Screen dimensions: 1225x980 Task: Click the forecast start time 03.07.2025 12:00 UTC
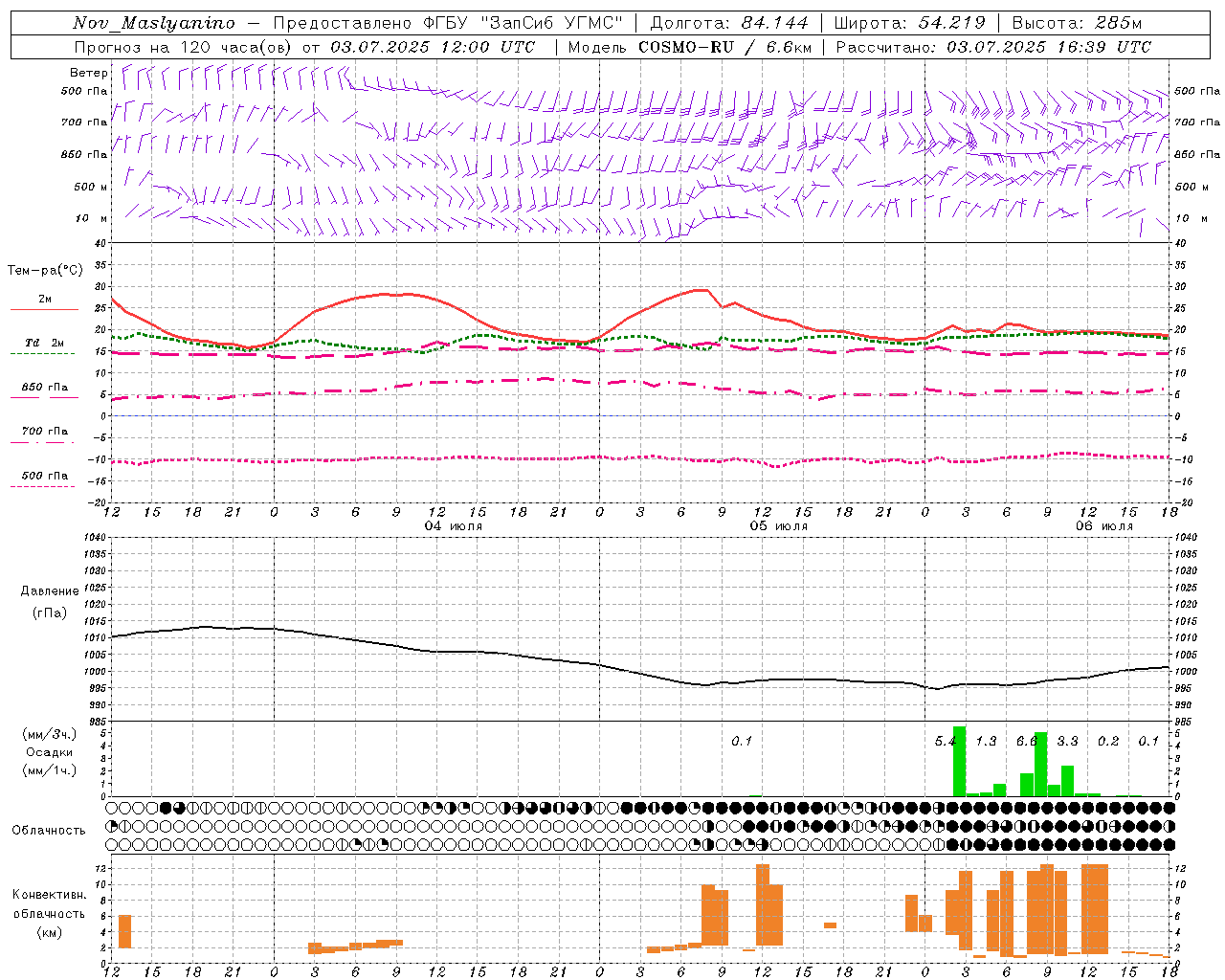point(433,47)
